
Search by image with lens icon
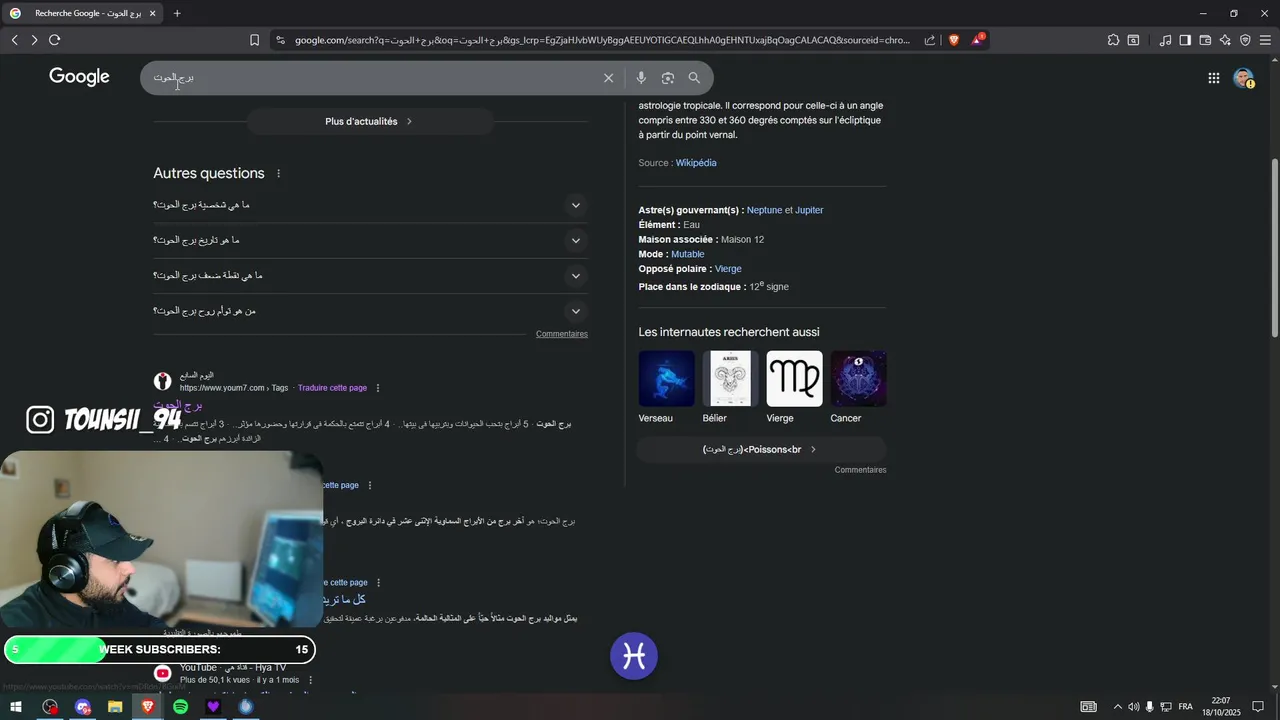[668, 78]
